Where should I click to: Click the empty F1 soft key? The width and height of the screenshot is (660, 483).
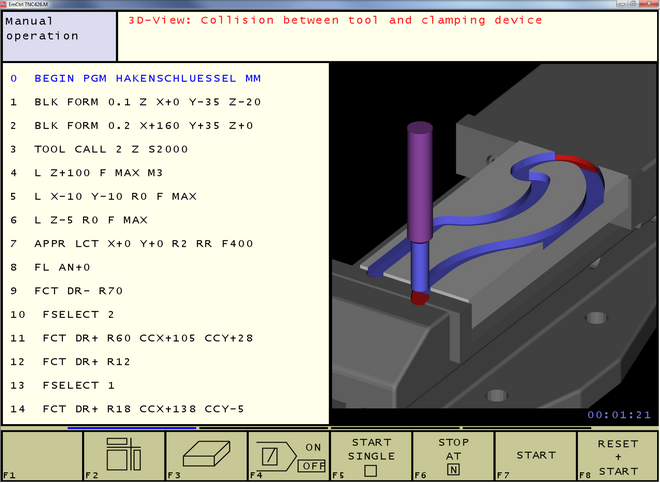click(41, 455)
